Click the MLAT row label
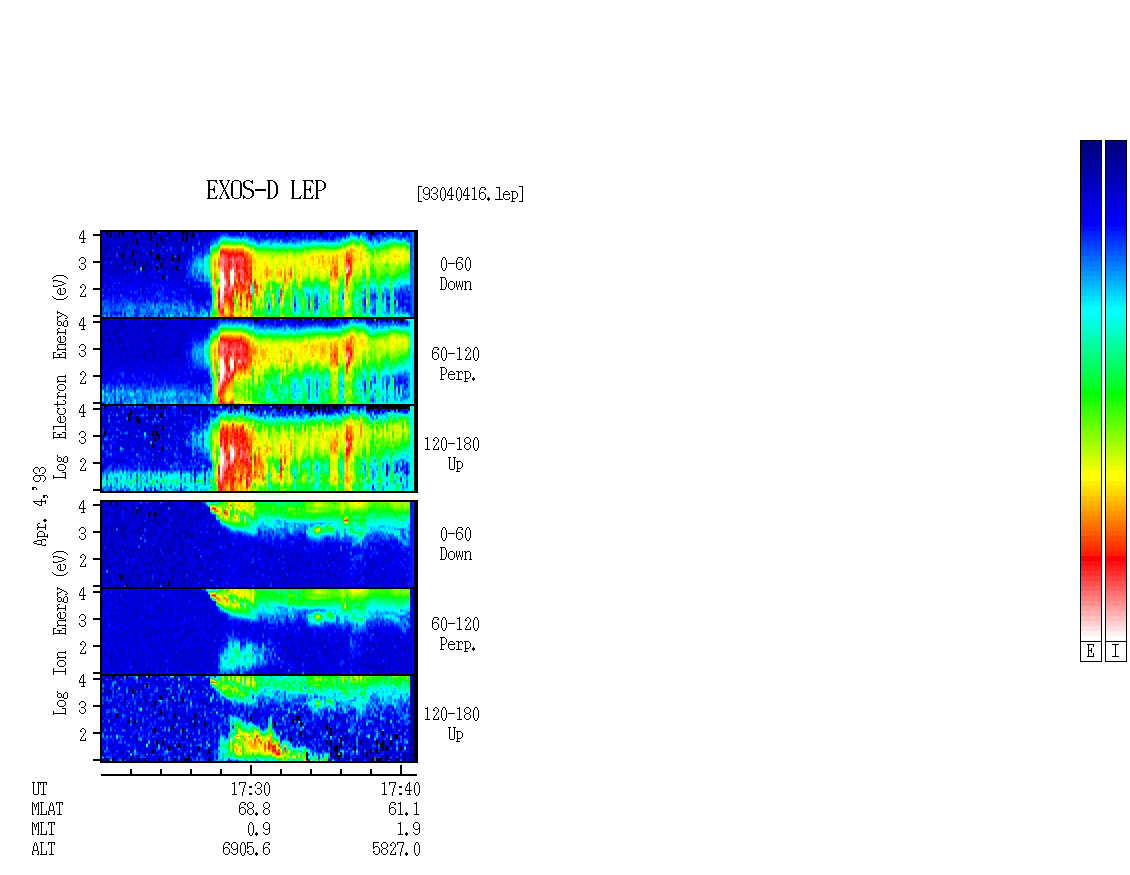The height and width of the screenshot is (875, 1130). tap(47, 809)
